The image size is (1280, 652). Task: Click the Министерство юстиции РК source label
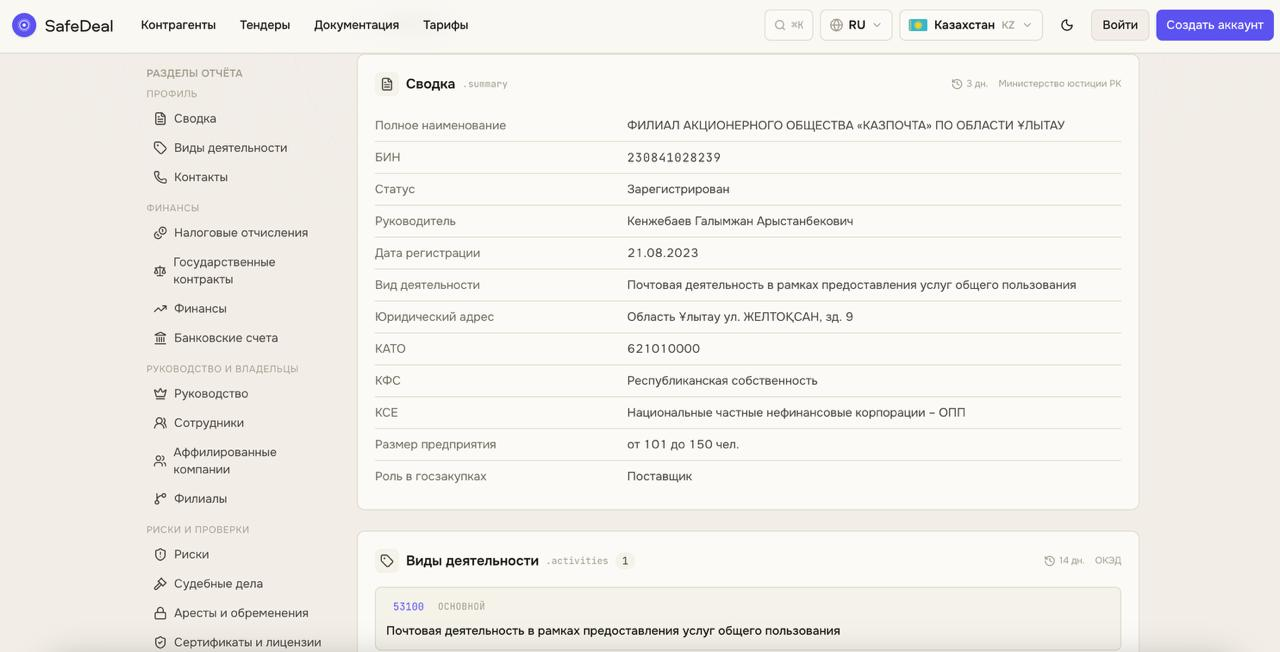(x=1059, y=84)
